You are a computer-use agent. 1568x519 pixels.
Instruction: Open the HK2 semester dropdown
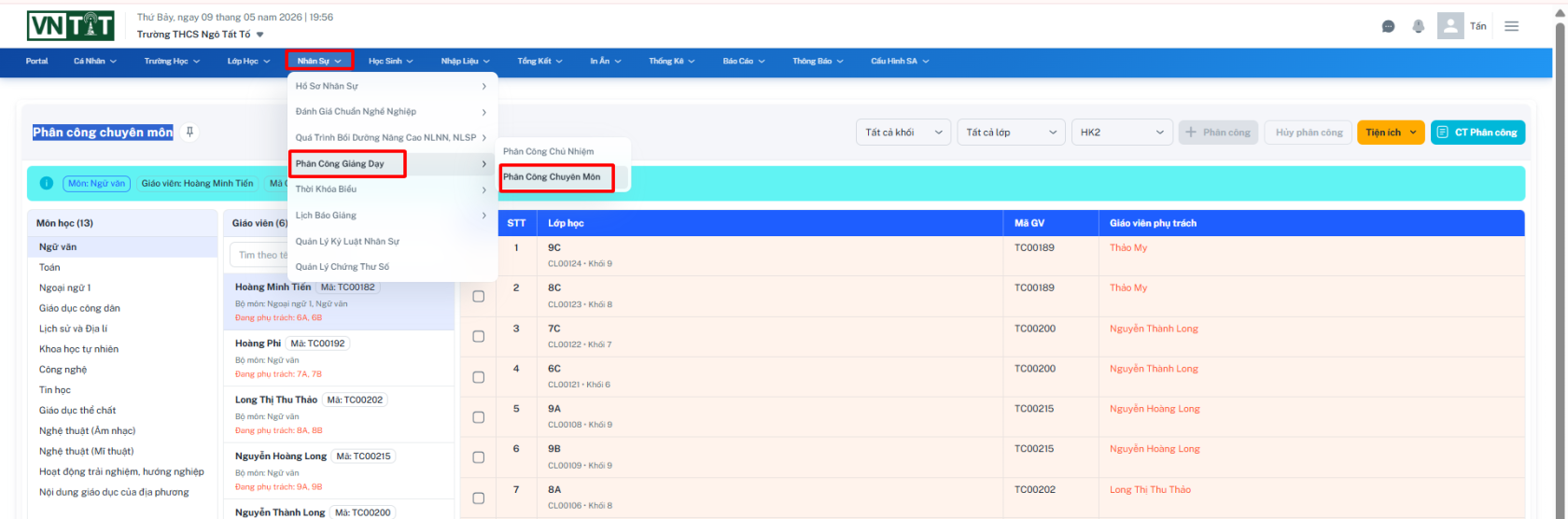[1122, 133]
